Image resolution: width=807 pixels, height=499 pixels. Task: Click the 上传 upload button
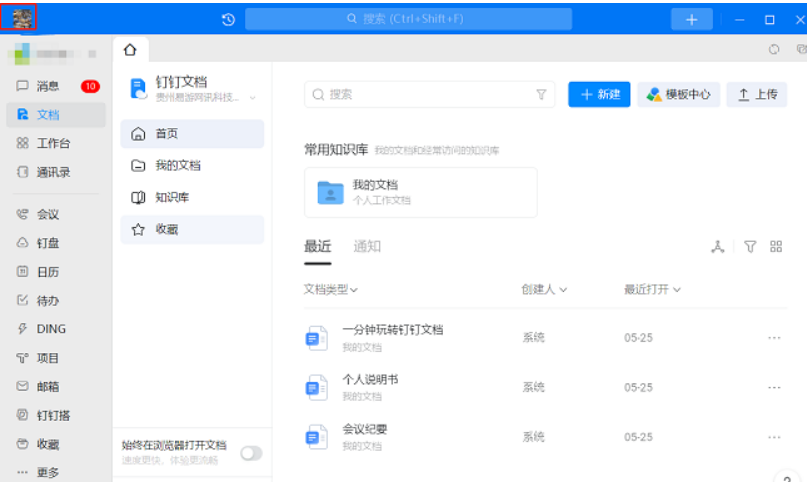pyautogui.click(x=757, y=95)
